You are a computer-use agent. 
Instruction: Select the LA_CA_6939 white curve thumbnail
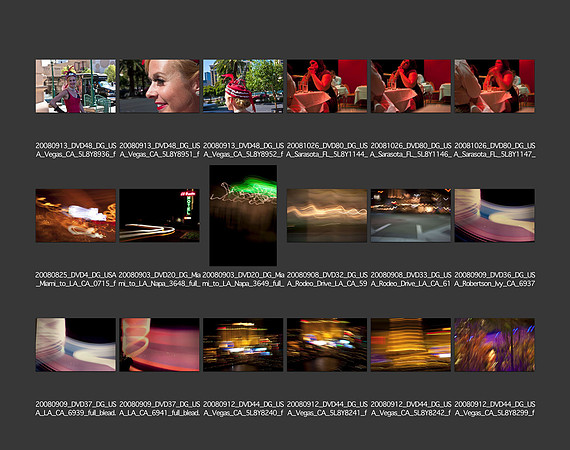point(76,345)
